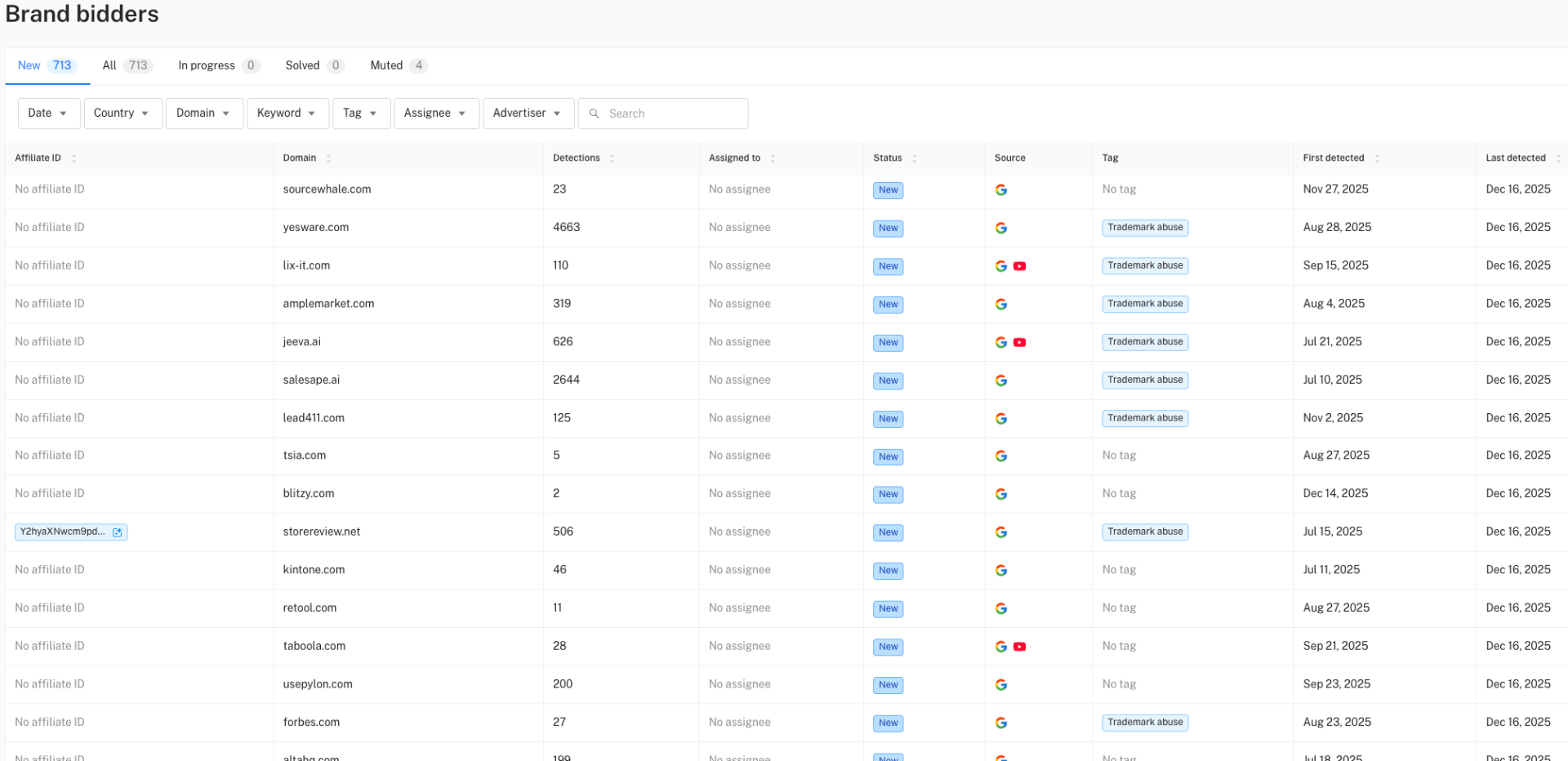The image size is (1568, 761).
Task: Click the Google source icon for taboola.com
Action: click(1001, 647)
